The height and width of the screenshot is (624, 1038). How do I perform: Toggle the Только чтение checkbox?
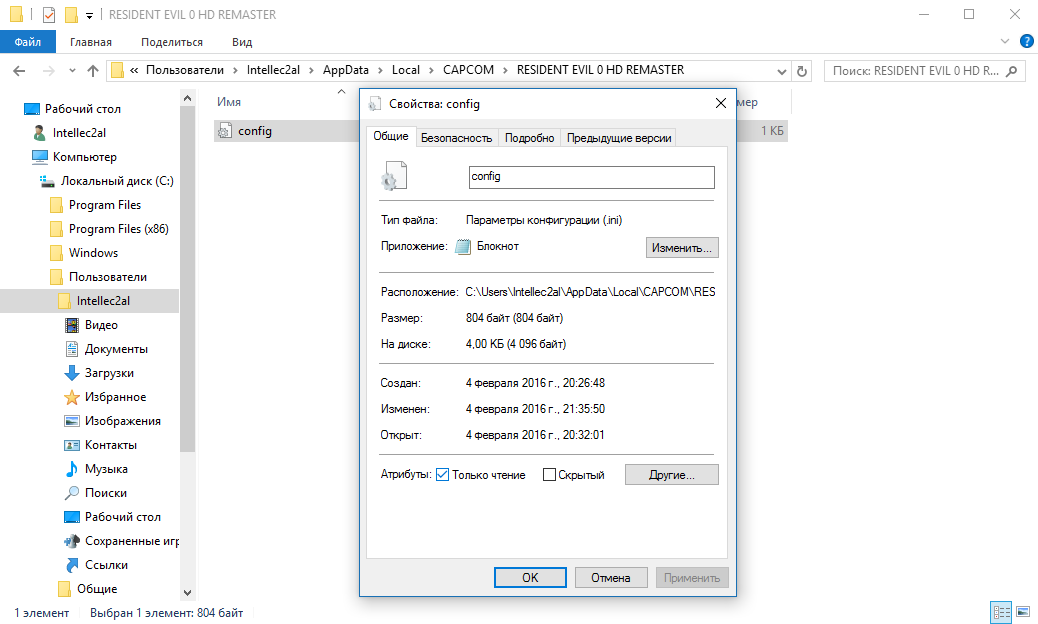pos(442,474)
